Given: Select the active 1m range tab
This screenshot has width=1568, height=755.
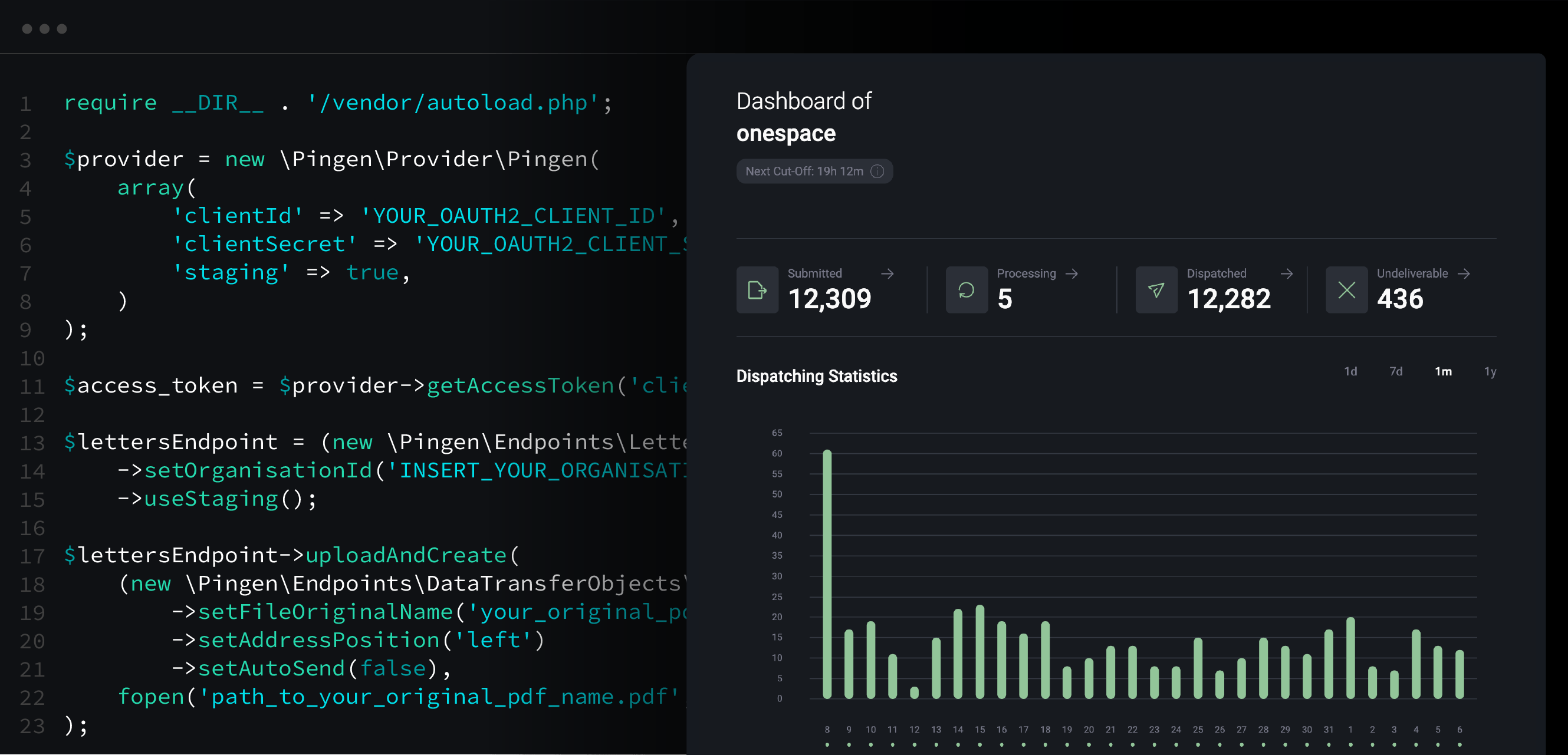Looking at the screenshot, I should click(1443, 371).
